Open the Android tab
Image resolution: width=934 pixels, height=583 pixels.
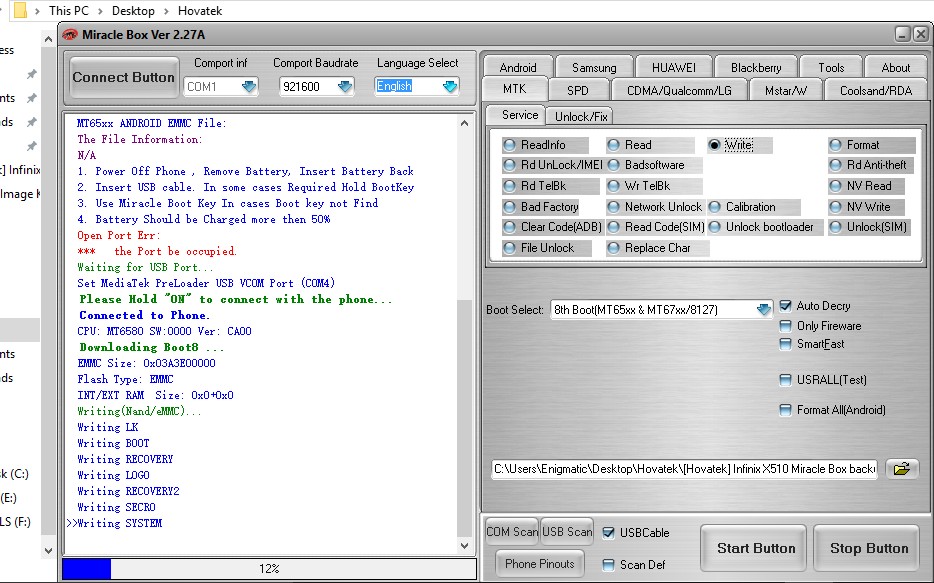point(518,67)
